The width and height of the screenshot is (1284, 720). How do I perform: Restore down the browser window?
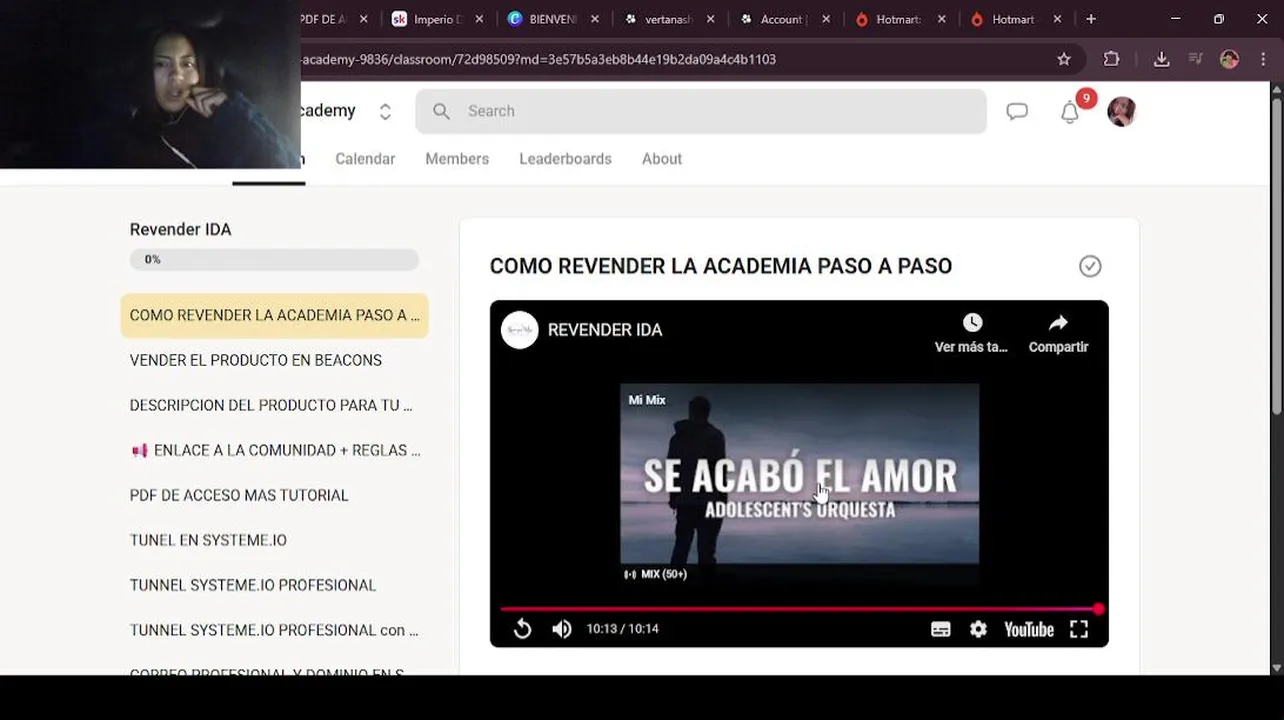pyautogui.click(x=1218, y=19)
